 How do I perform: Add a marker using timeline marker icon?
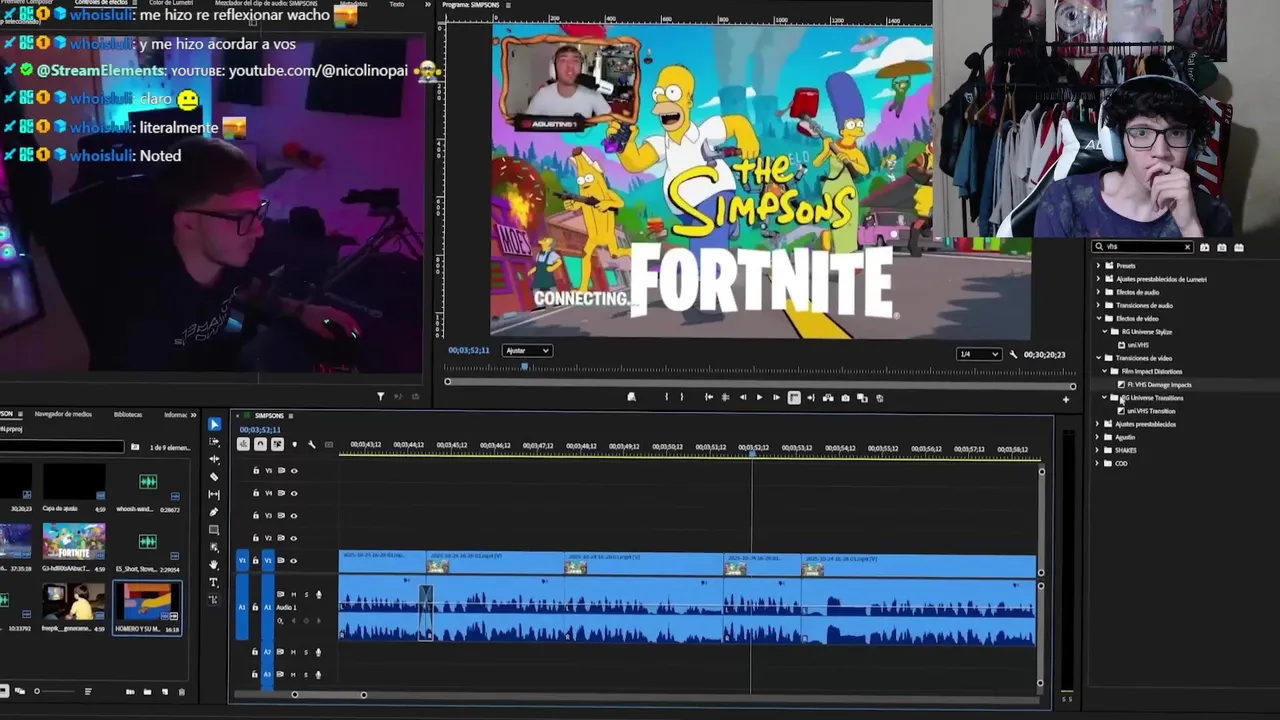point(294,444)
